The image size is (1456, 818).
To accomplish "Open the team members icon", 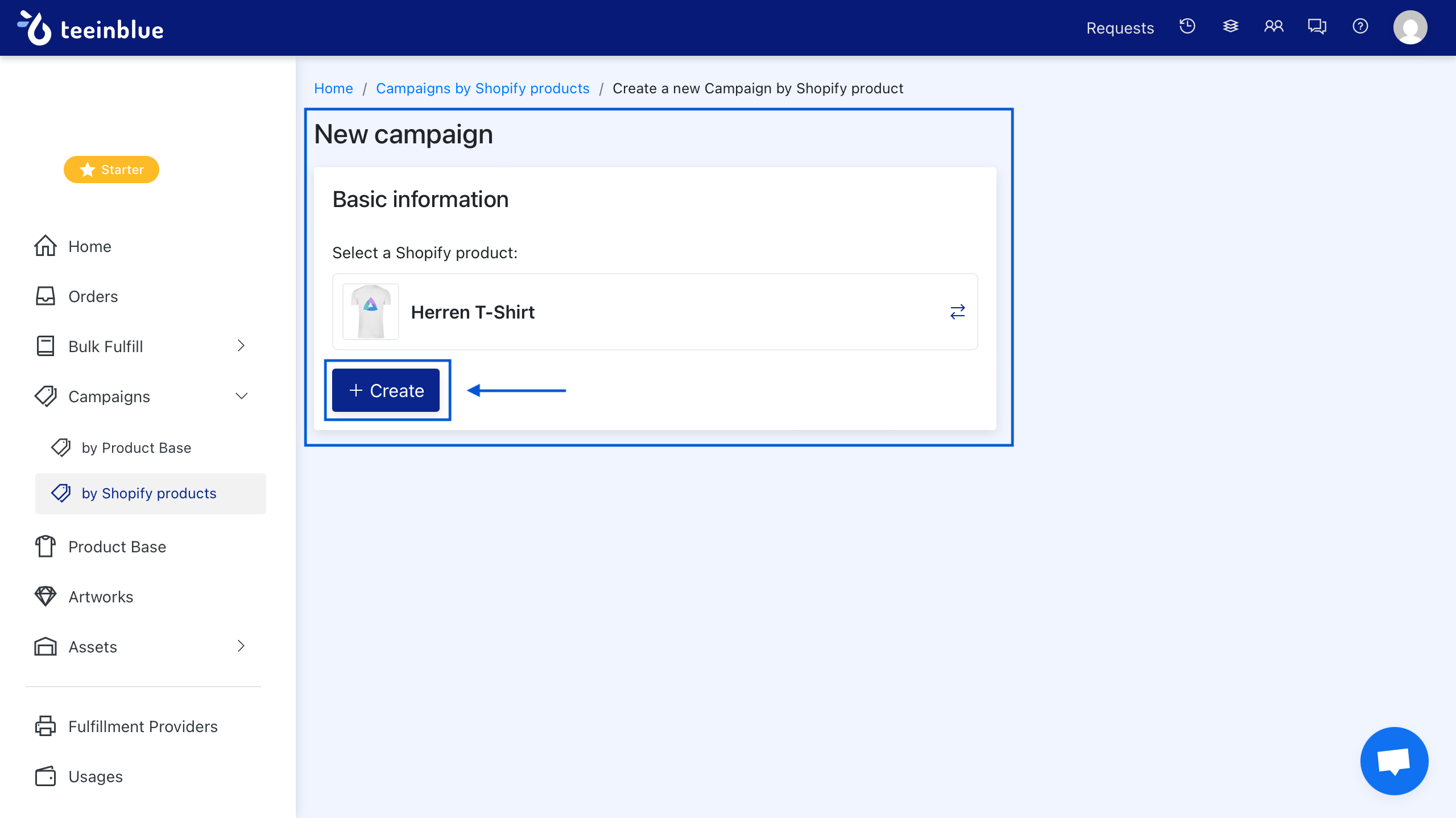I will 1273,27.
